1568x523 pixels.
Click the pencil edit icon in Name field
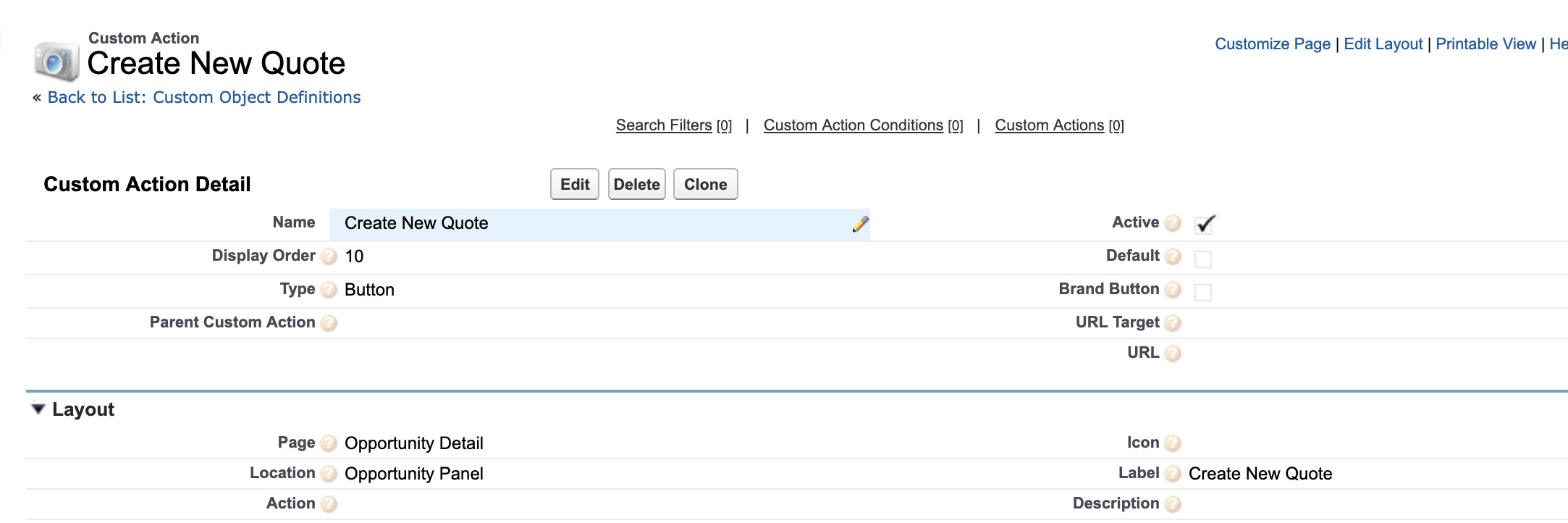pos(860,224)
